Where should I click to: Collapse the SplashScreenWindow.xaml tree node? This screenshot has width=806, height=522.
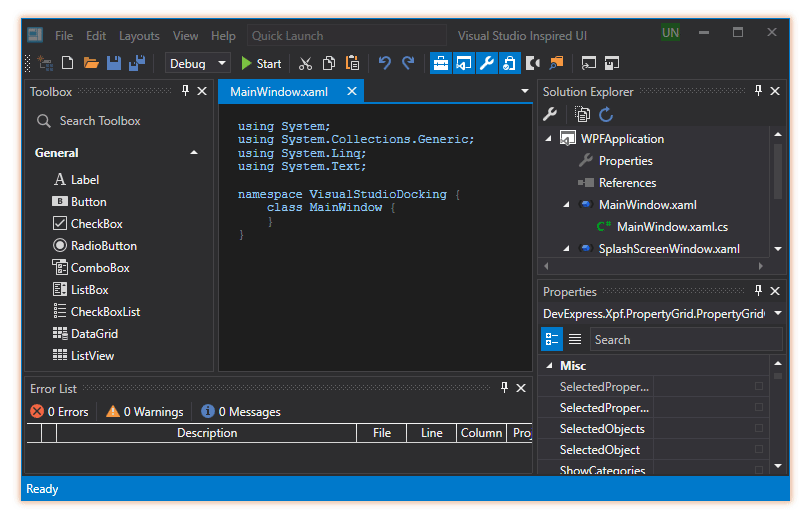coord(566,248)
